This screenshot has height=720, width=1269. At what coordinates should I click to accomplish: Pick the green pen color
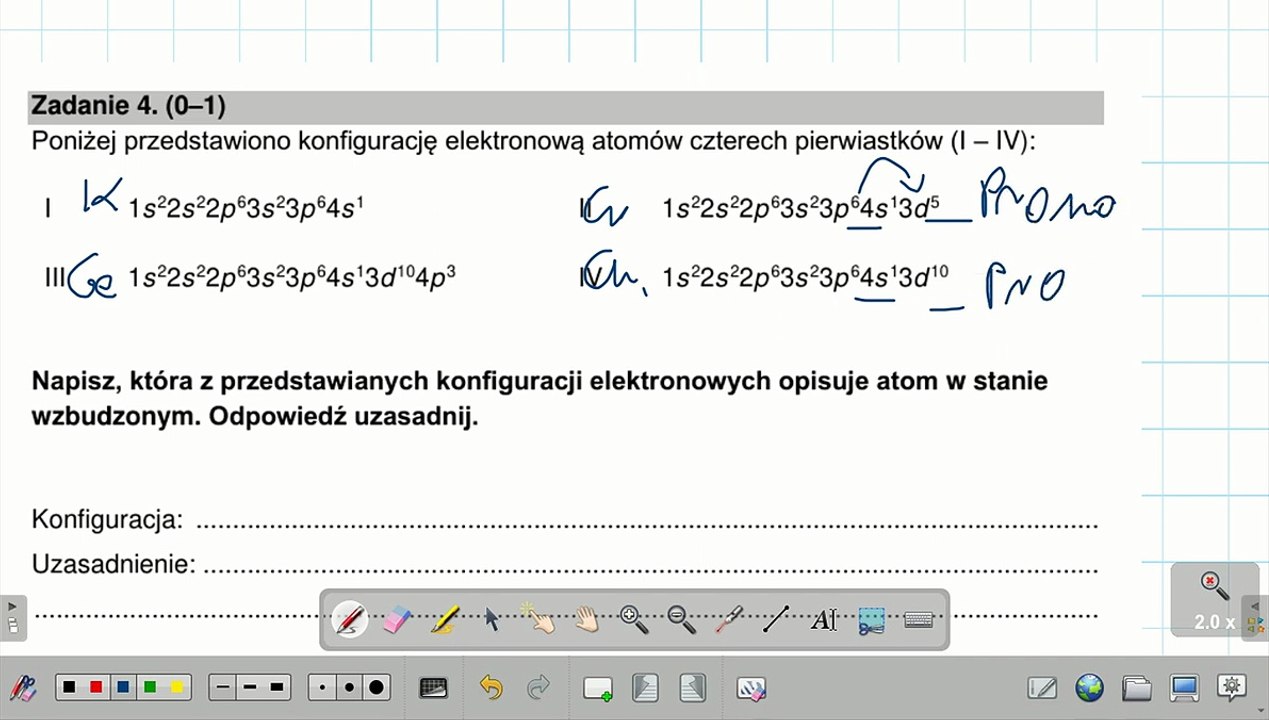tap(150, 688)
